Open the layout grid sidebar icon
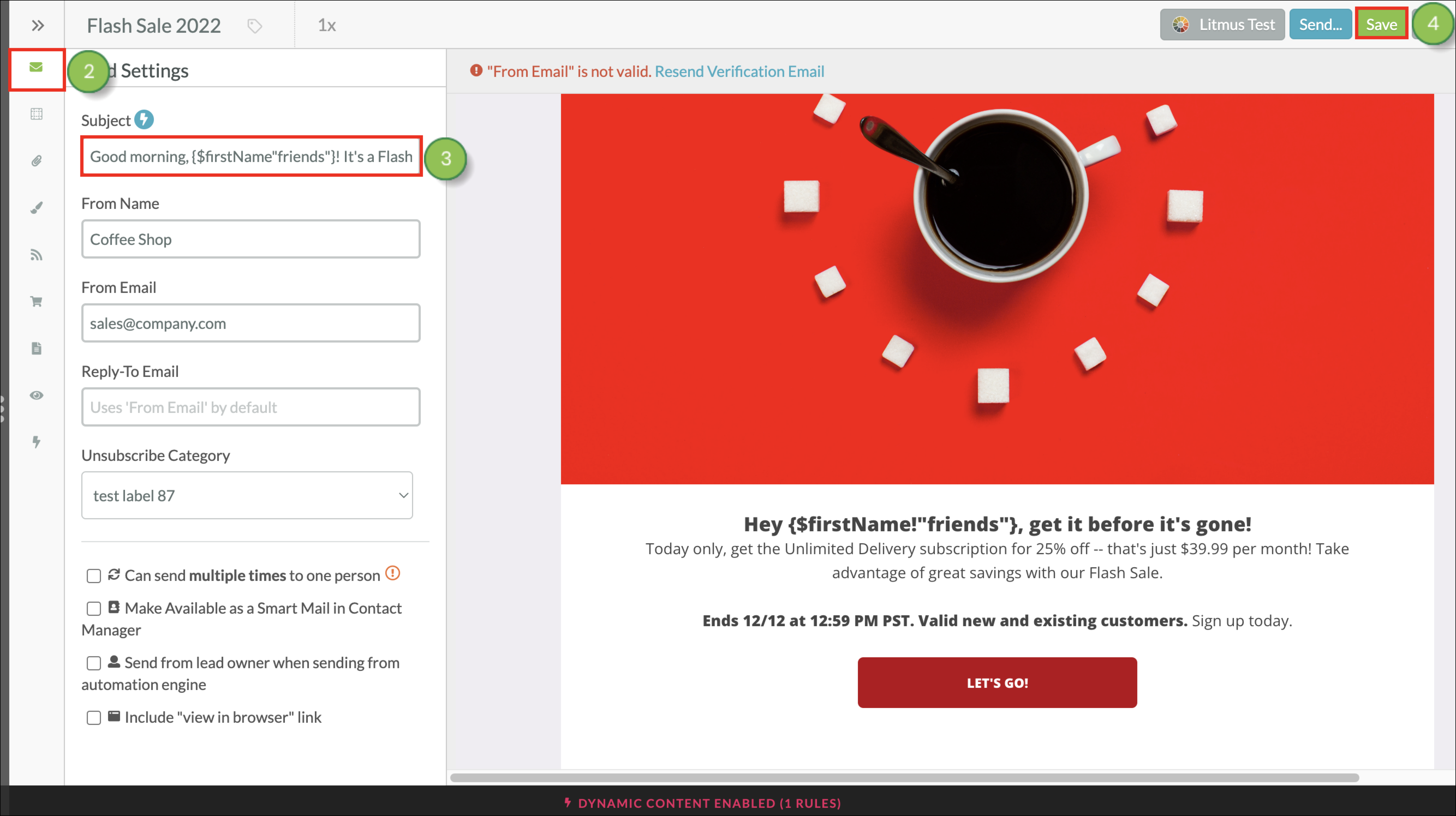Screen dimensions: 1456x816 pos(37,114)
